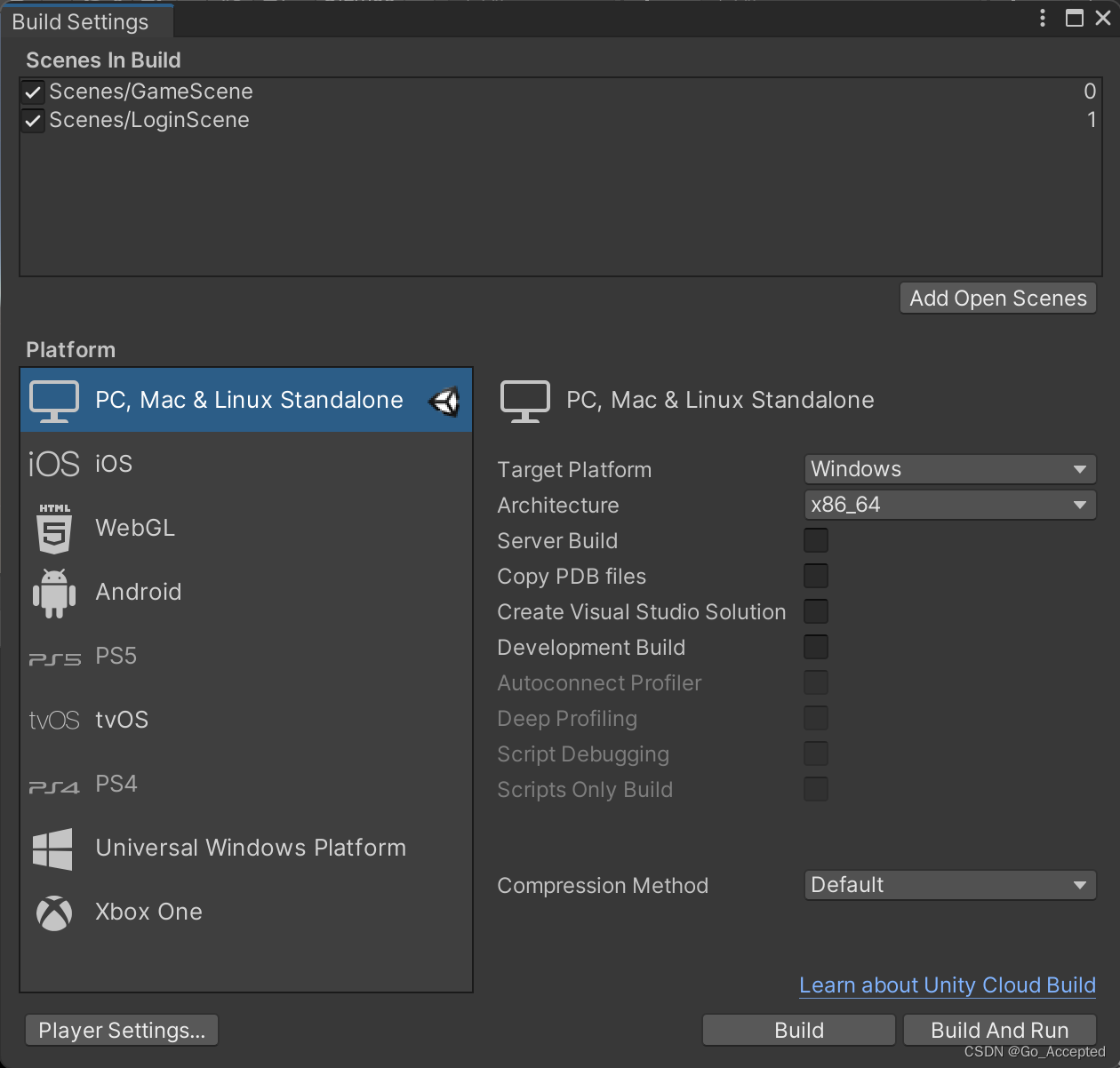Click the Copy PDB files label
Screen dimensions: 1120x1068
(572, 577)
